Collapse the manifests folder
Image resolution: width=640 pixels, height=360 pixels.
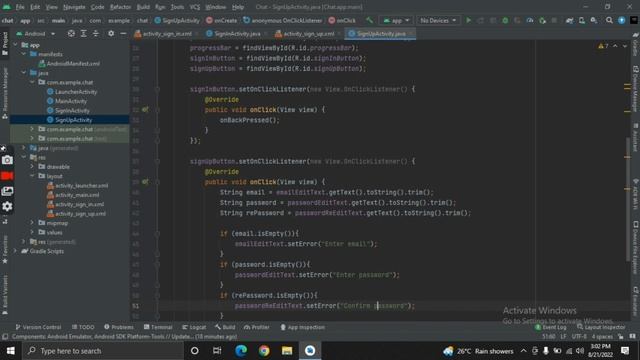pyautogui.click(x=24, y=54)
